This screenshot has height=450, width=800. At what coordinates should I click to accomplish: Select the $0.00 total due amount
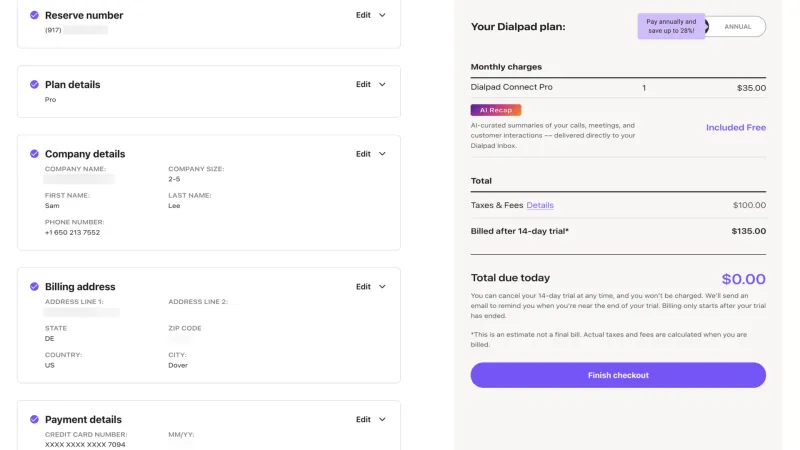point(743,279)
